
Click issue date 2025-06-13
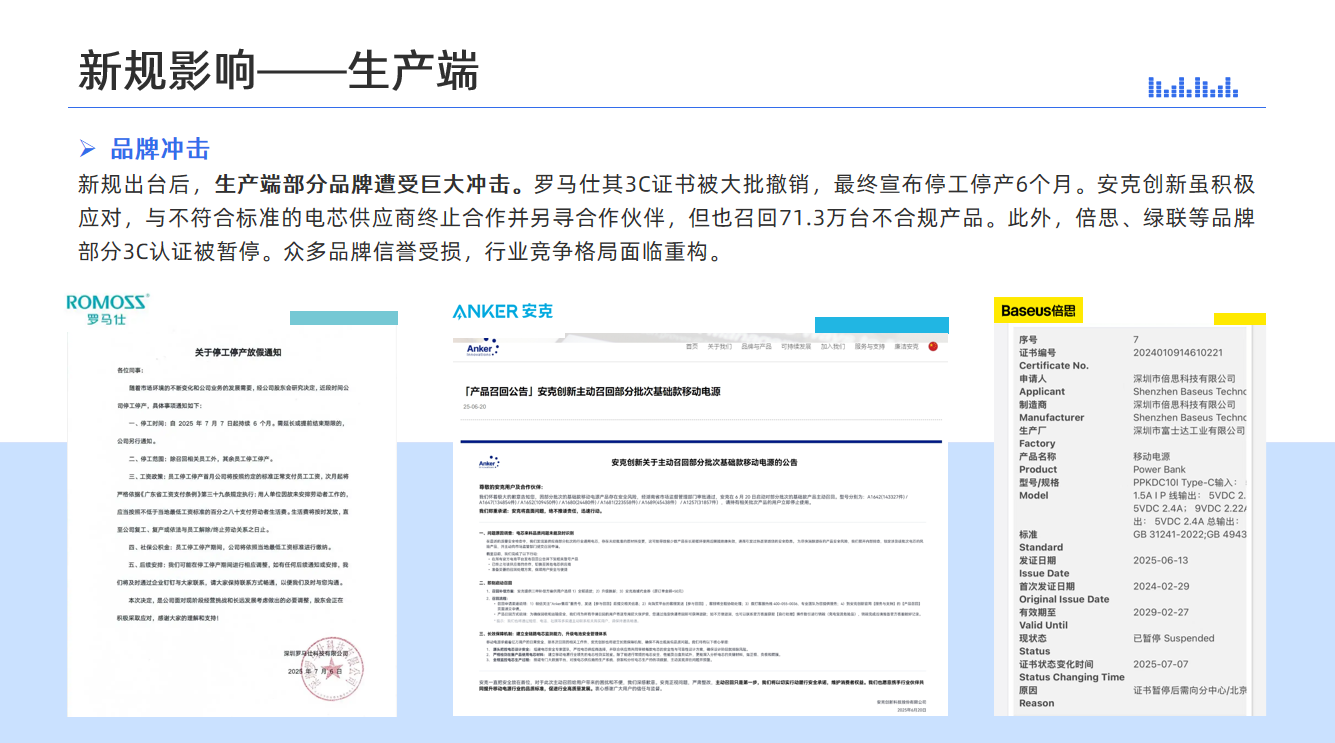coord(1161,561)
